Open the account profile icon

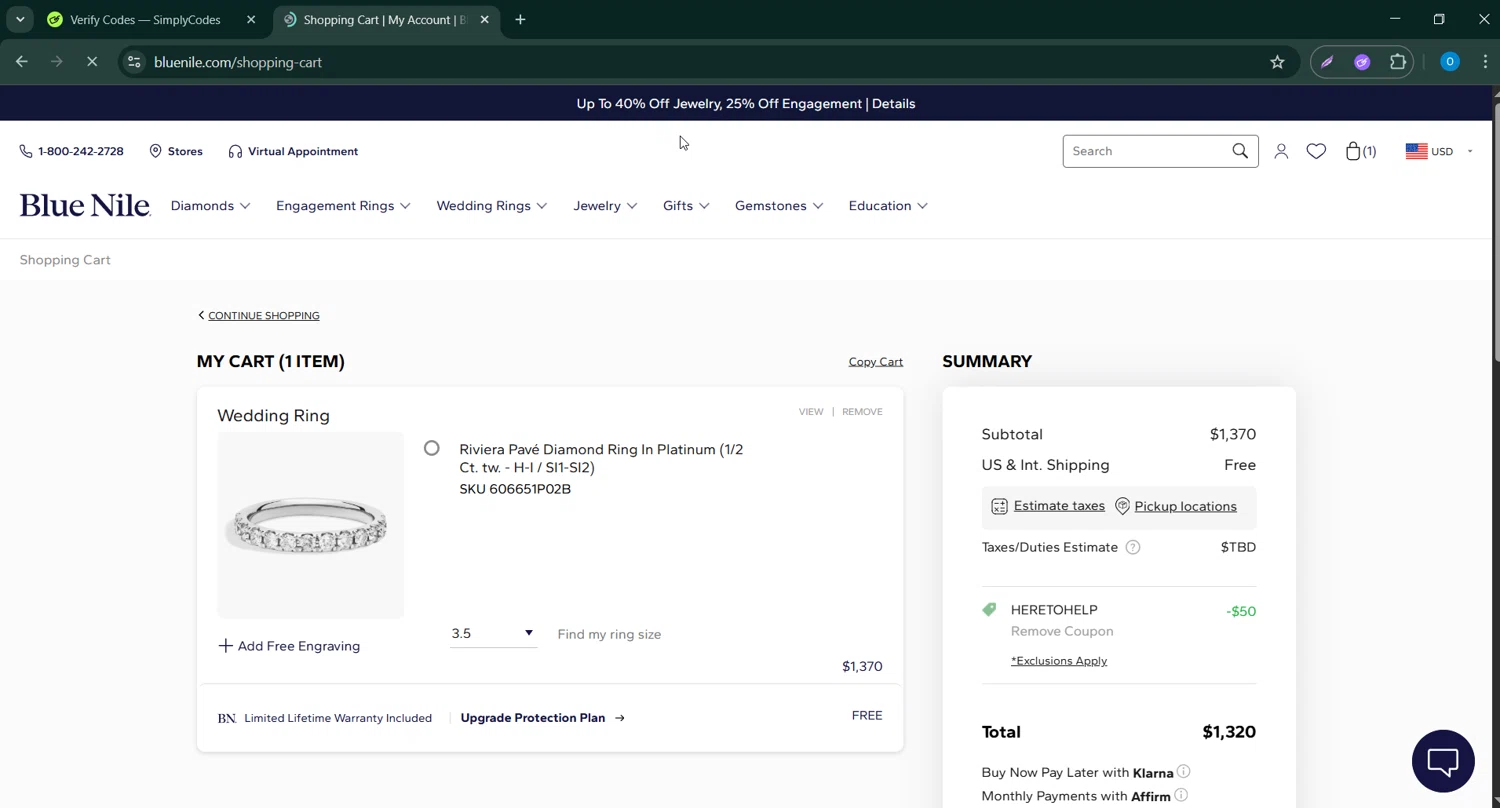(x=1281, y=151)
